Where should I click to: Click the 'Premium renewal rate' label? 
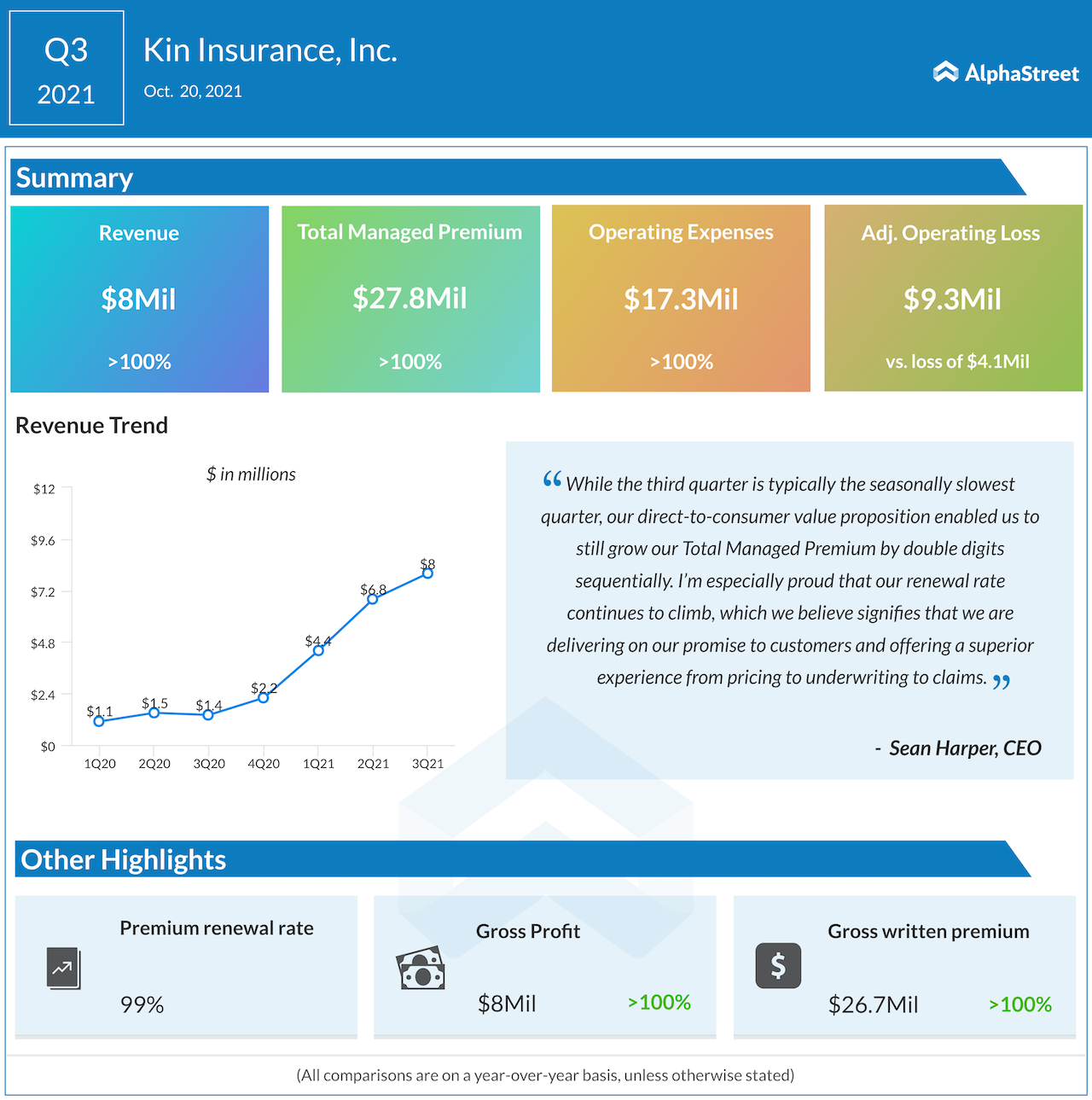click(x=217, y=928)
